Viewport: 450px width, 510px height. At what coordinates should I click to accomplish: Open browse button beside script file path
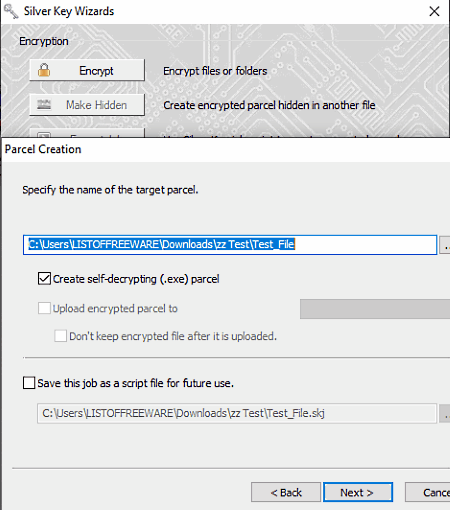445,414
